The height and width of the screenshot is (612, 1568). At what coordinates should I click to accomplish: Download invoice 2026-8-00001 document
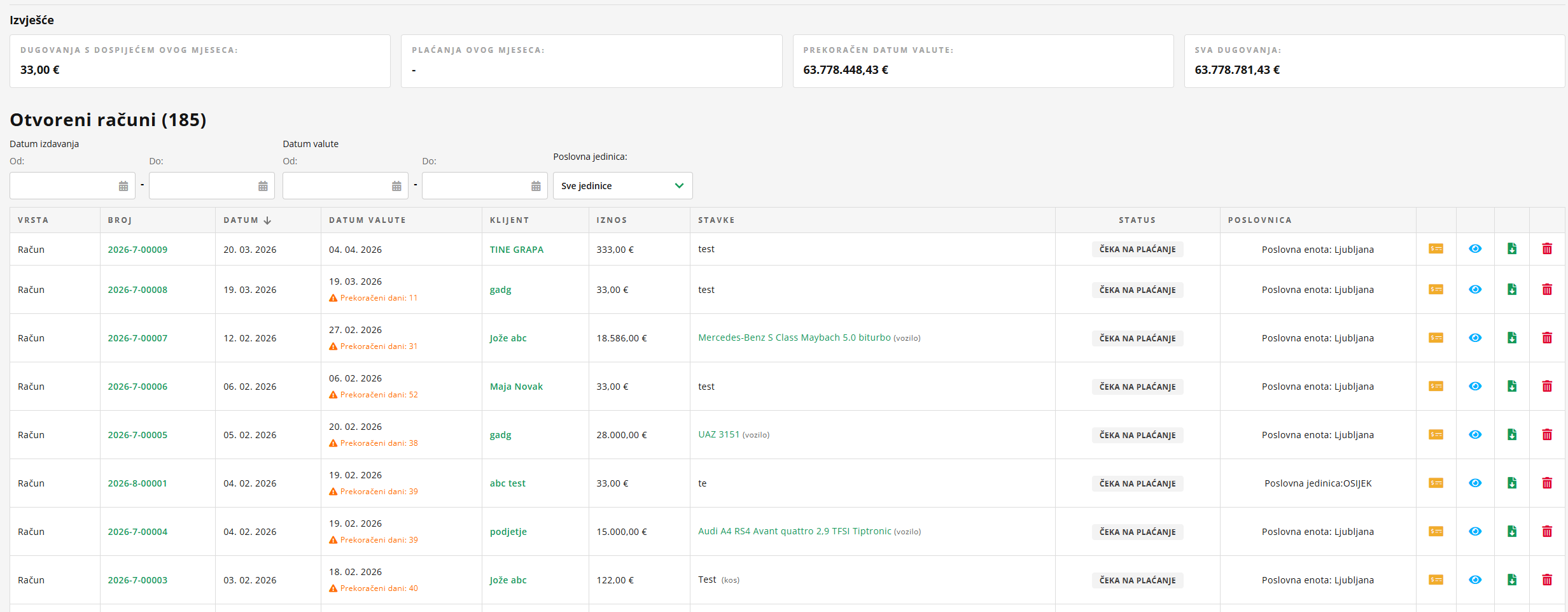click(1512, 483)
